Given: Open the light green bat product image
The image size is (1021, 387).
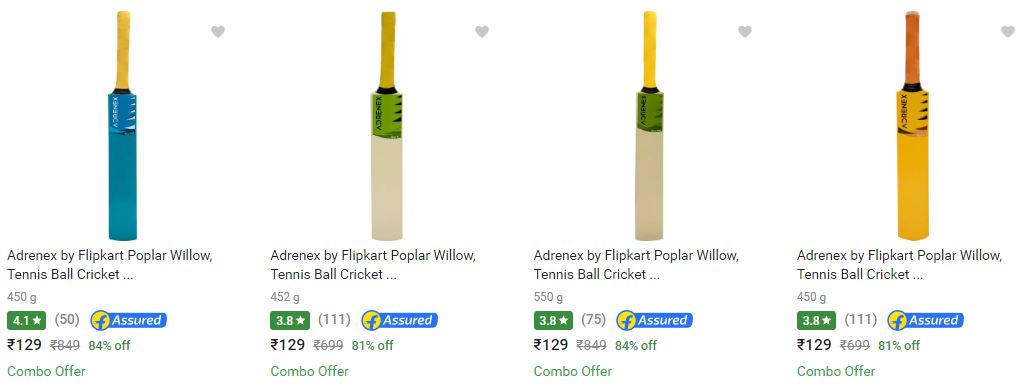Looking at the screenshot, I should [x=387, y=126].
